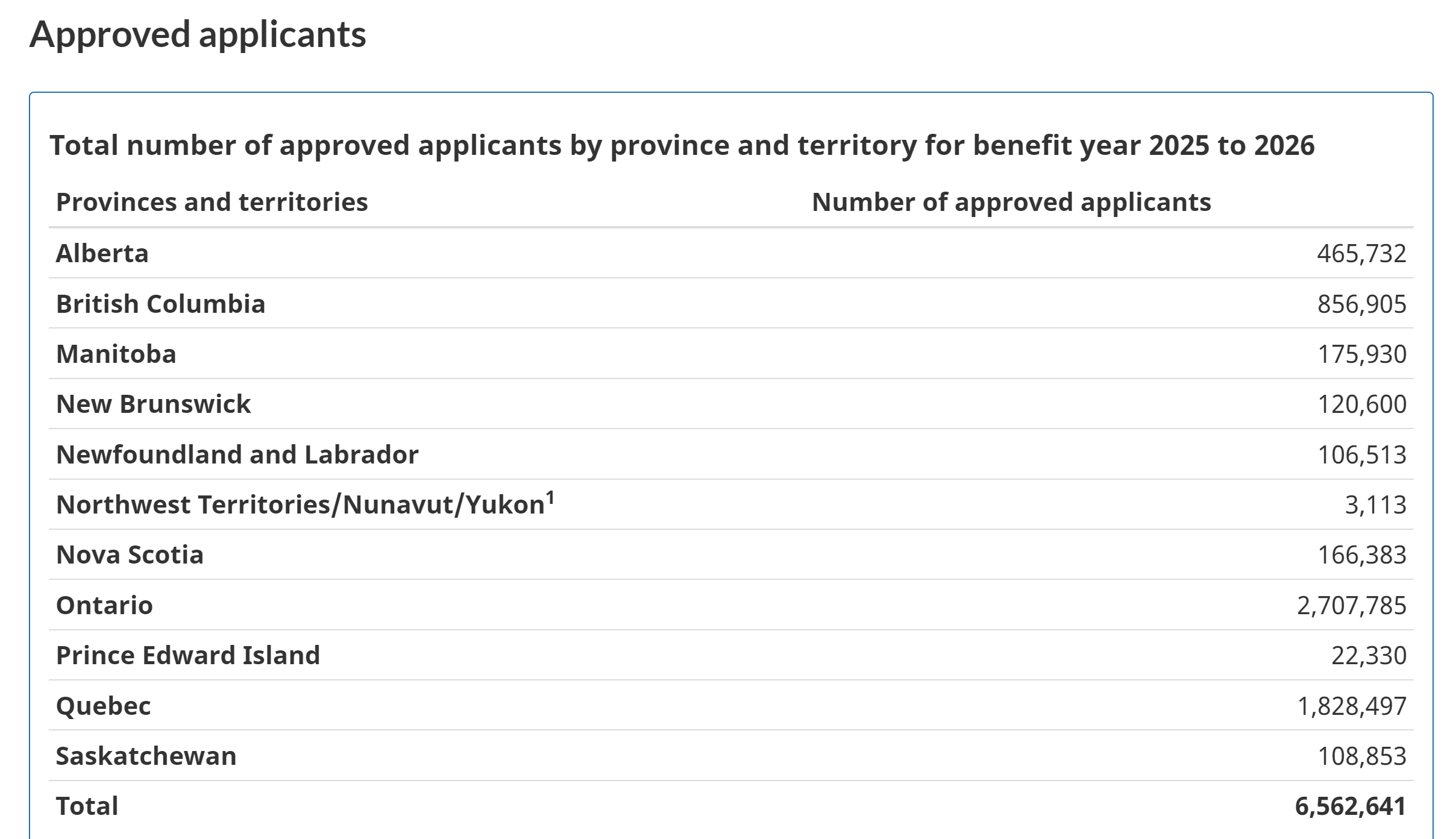
Task: Select the Manitoba row label
Action: coord(116,354)
